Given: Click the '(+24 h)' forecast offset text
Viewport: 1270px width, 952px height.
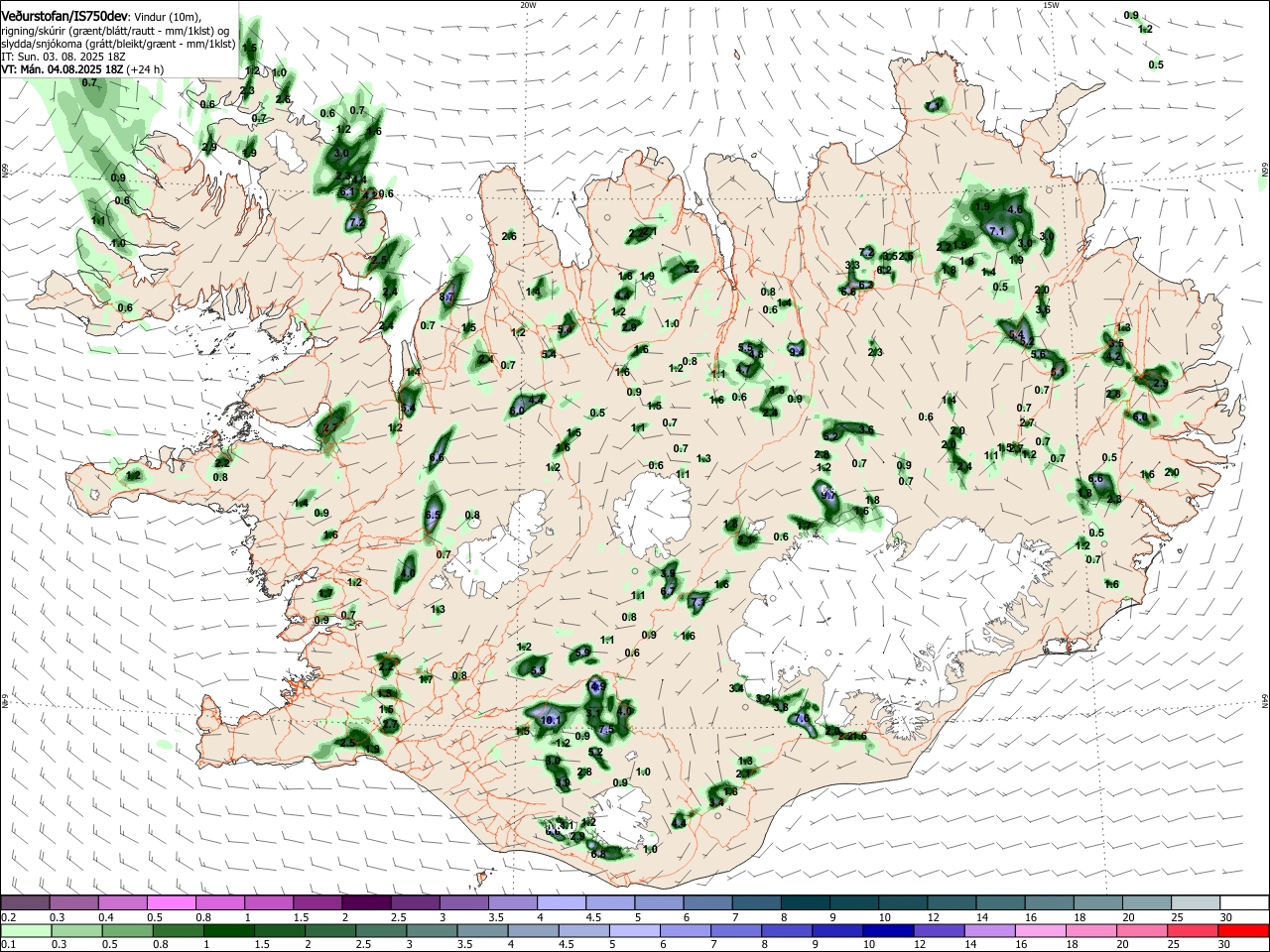Looking at the screenshot, I should click(x=145, y=69).
